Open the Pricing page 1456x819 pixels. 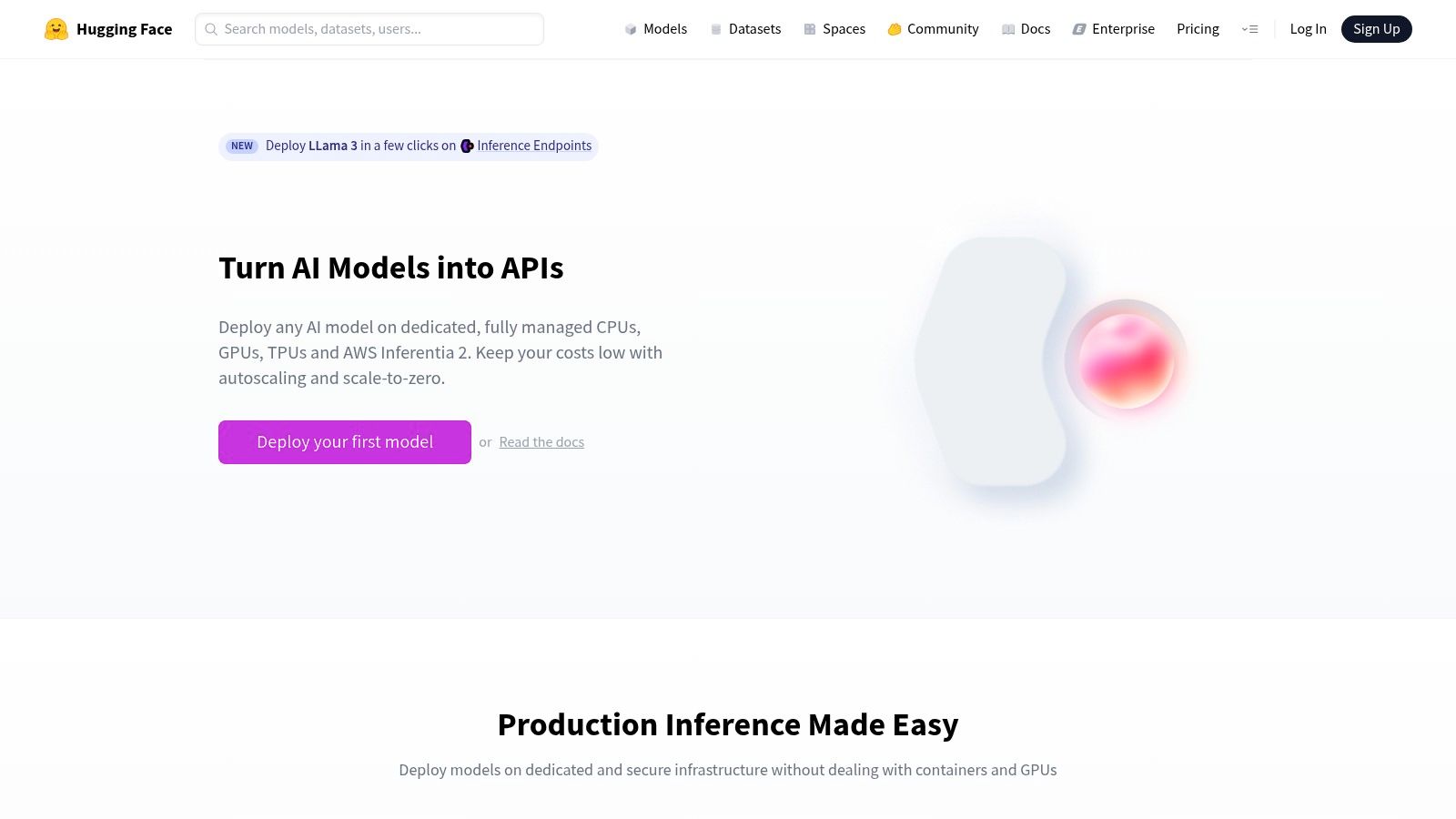pos(1198,29)
